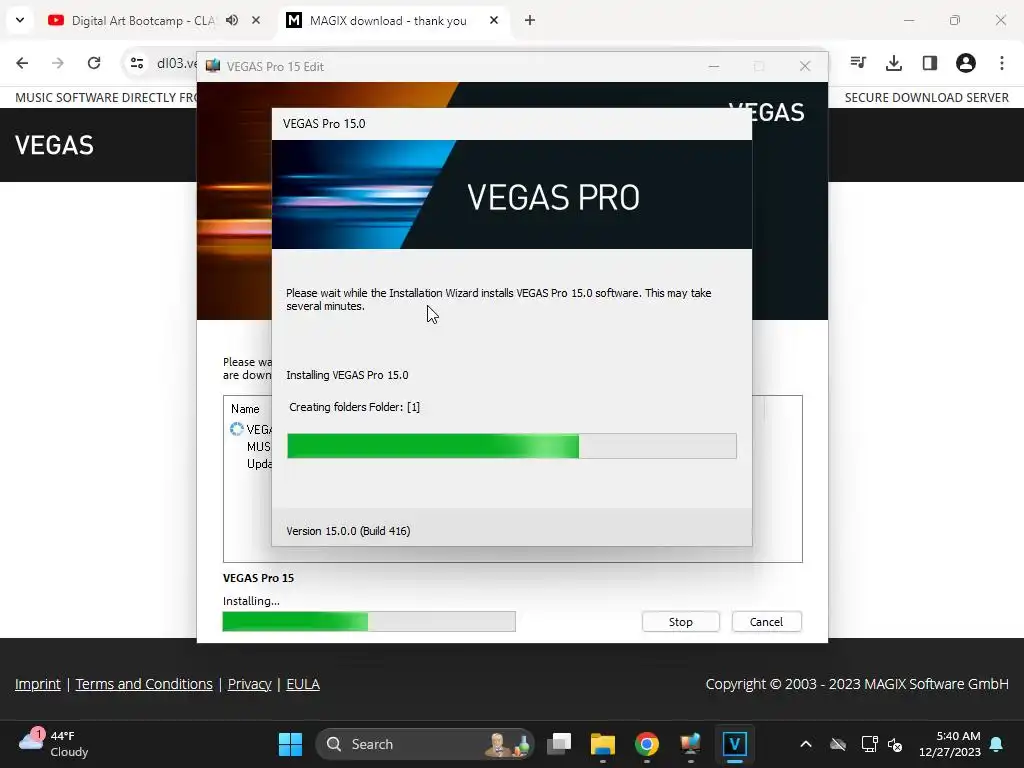Screen dimensions: 1024x768
Task: Open Chrome media controls icon
Action: 858,63
